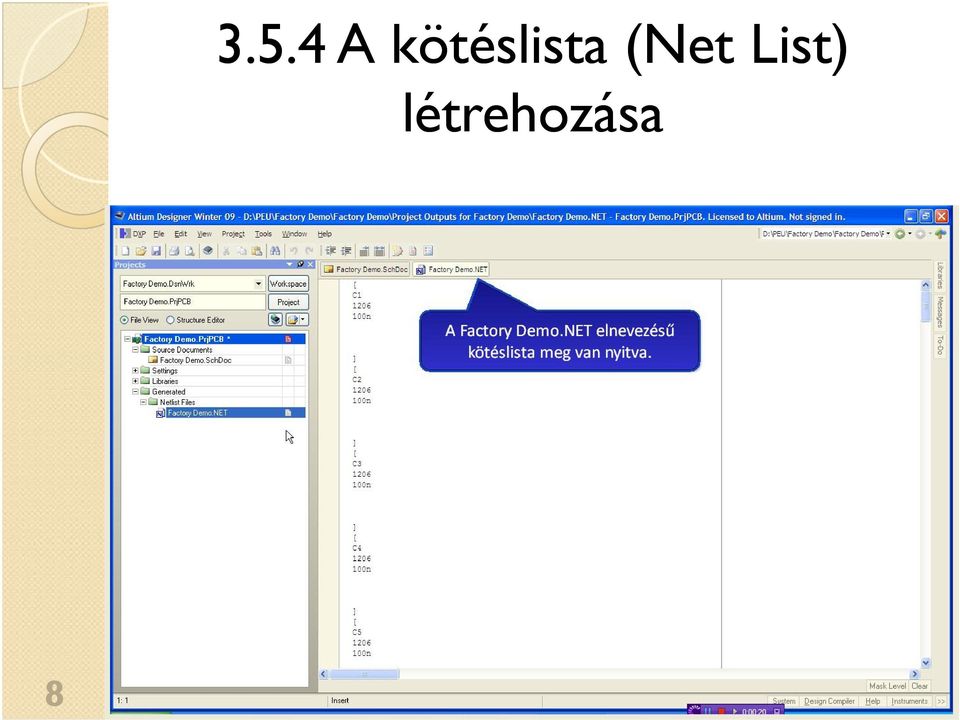This screenshot has height=720, width=960.
Task: Open the status bar Help button
Action: pos(872,701)
